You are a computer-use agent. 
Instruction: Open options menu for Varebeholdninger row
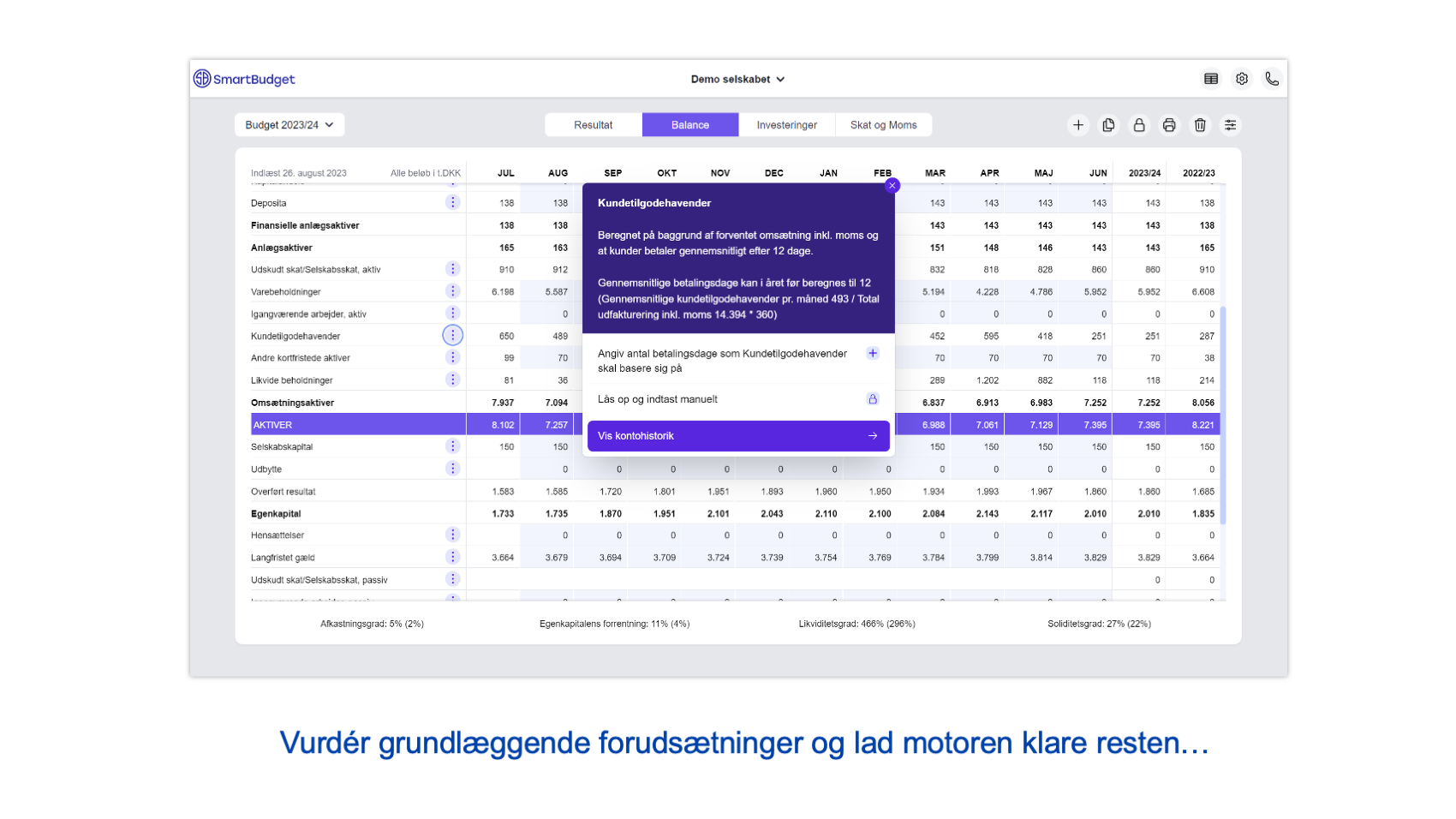pyautogui.click(x=453, y=290)
